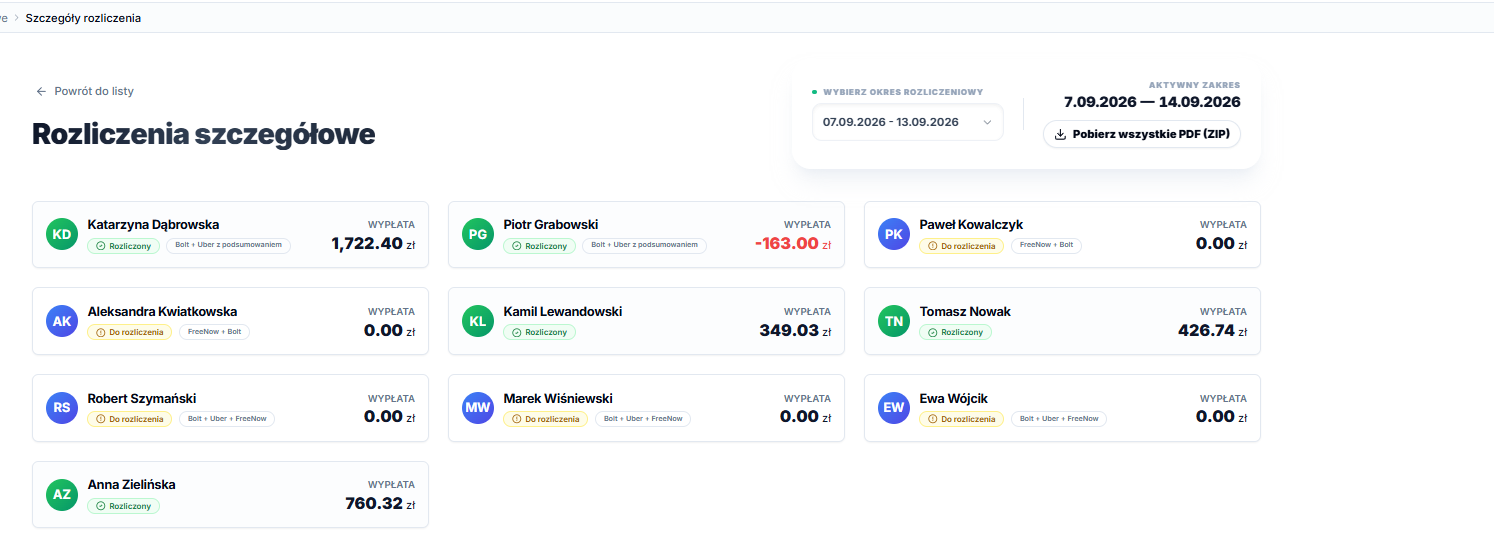Click the payout amount 1,722.40 zł

(373, 243)
